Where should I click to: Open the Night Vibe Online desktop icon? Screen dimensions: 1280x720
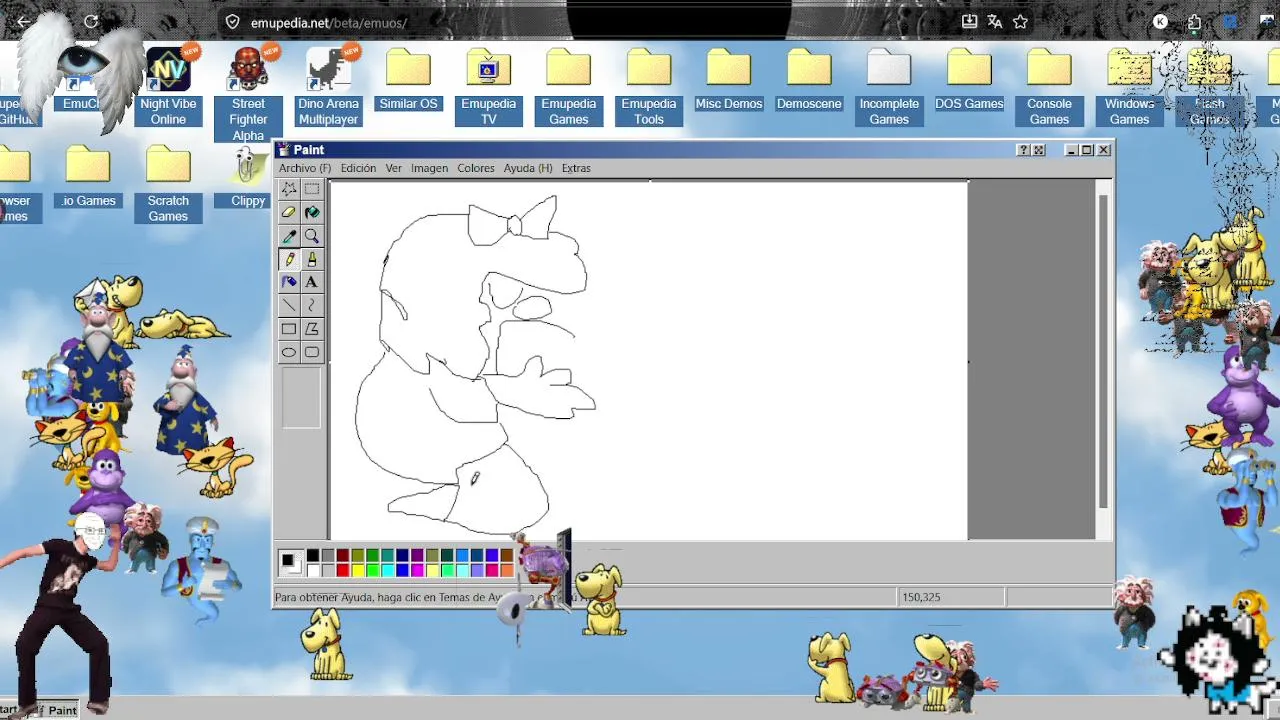pyautogui.click(x=168, y=87)
